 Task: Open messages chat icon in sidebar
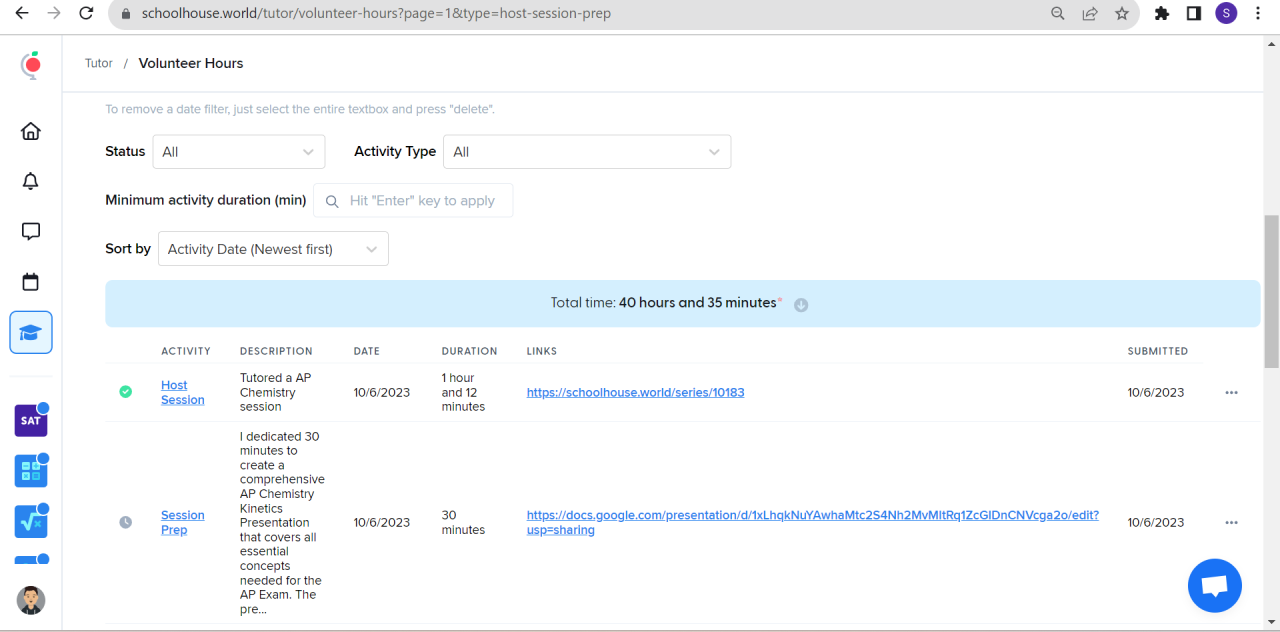coord(31,231)
